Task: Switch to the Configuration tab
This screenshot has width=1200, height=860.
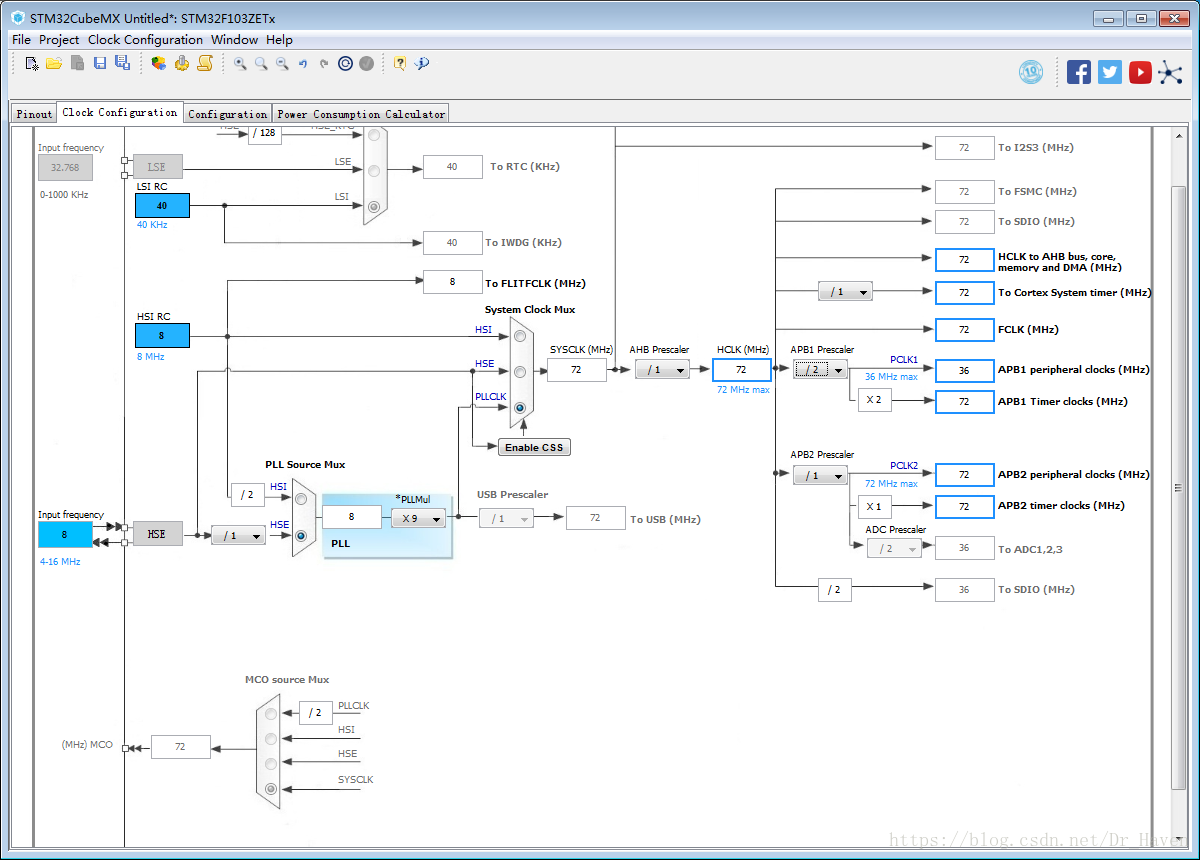Action: pyautogui.click(x=228, y=113)
